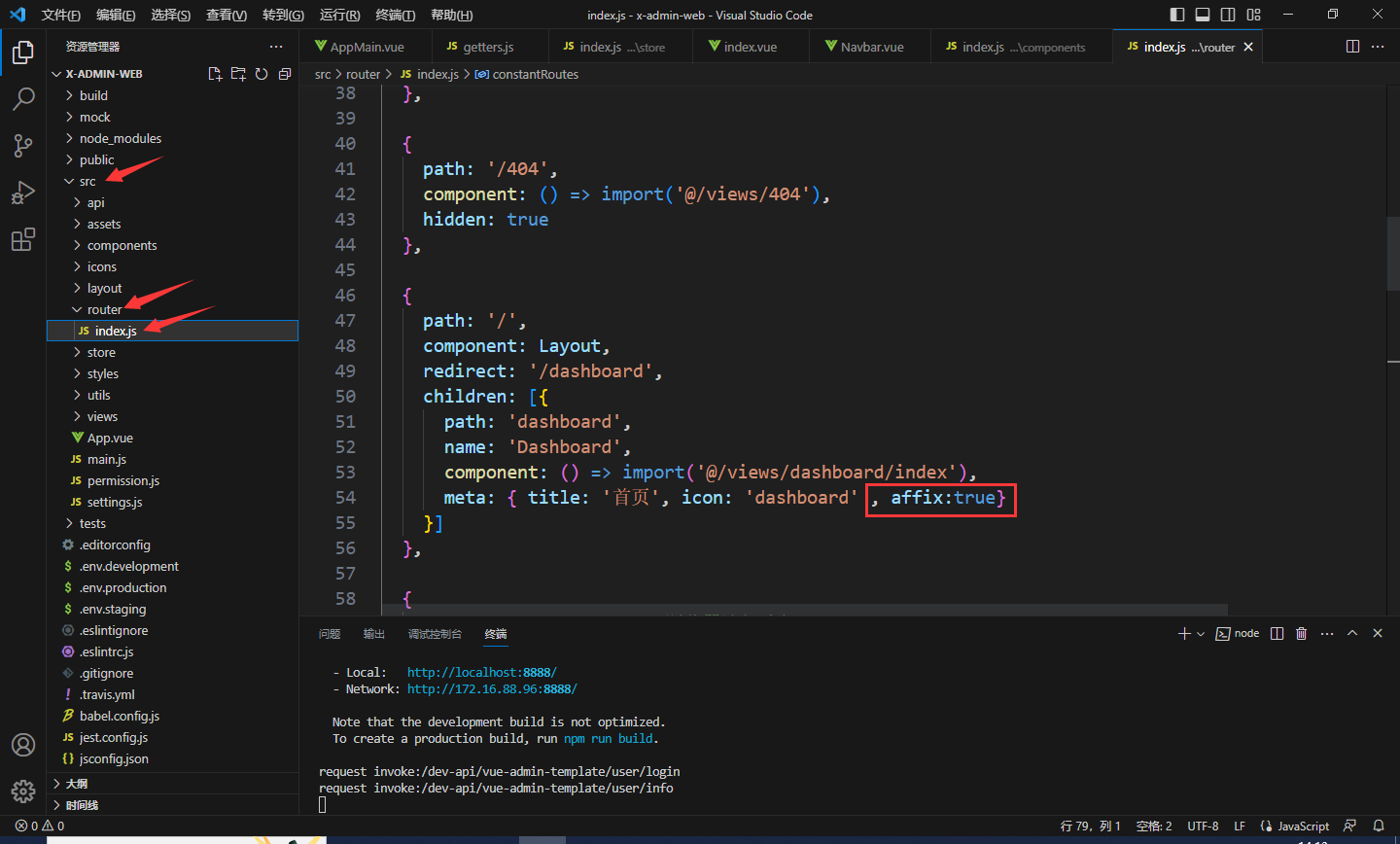1400x844 pixels.
Task: Open the Accounts menu icon
Action: 23,745
